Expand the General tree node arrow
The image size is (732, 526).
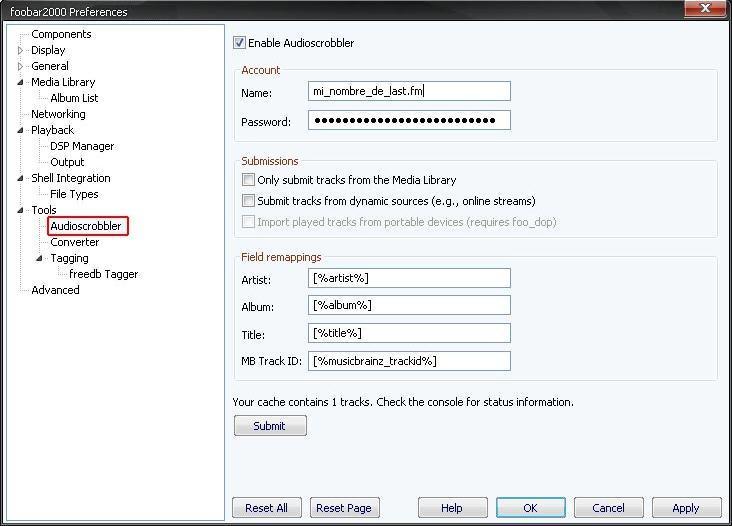pos(20,66)
